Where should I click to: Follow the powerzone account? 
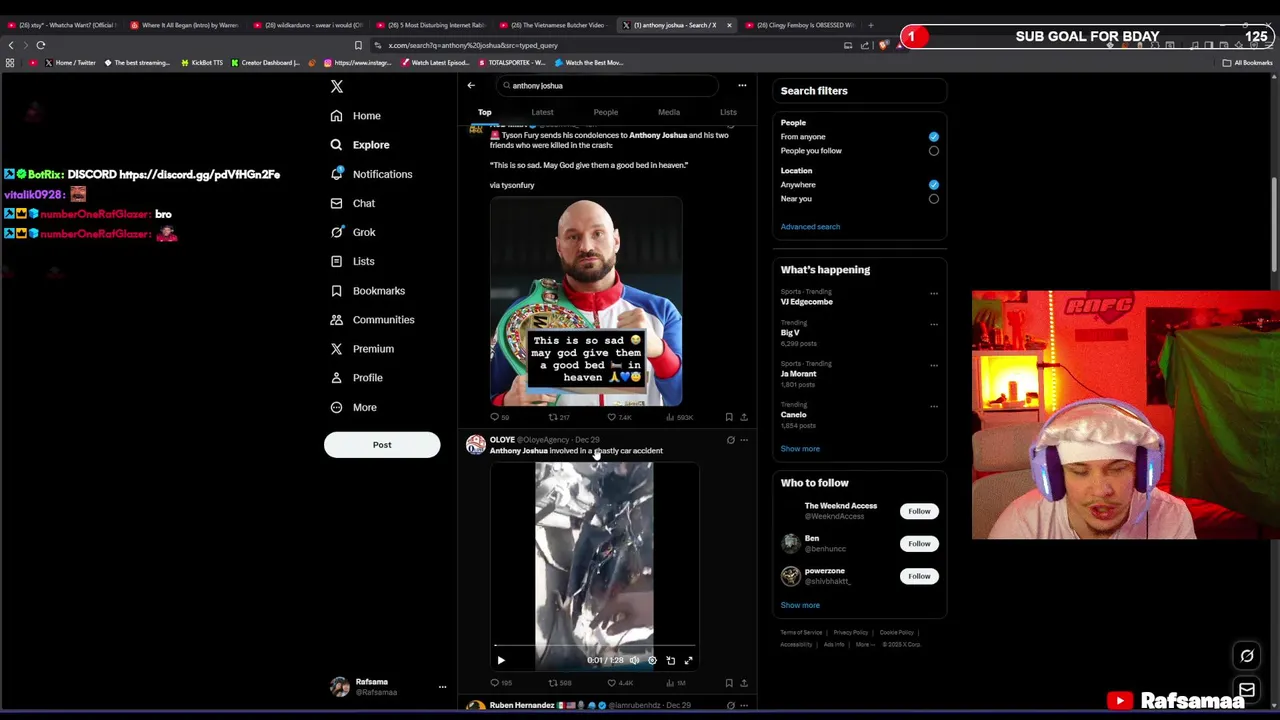coord(919,576)
